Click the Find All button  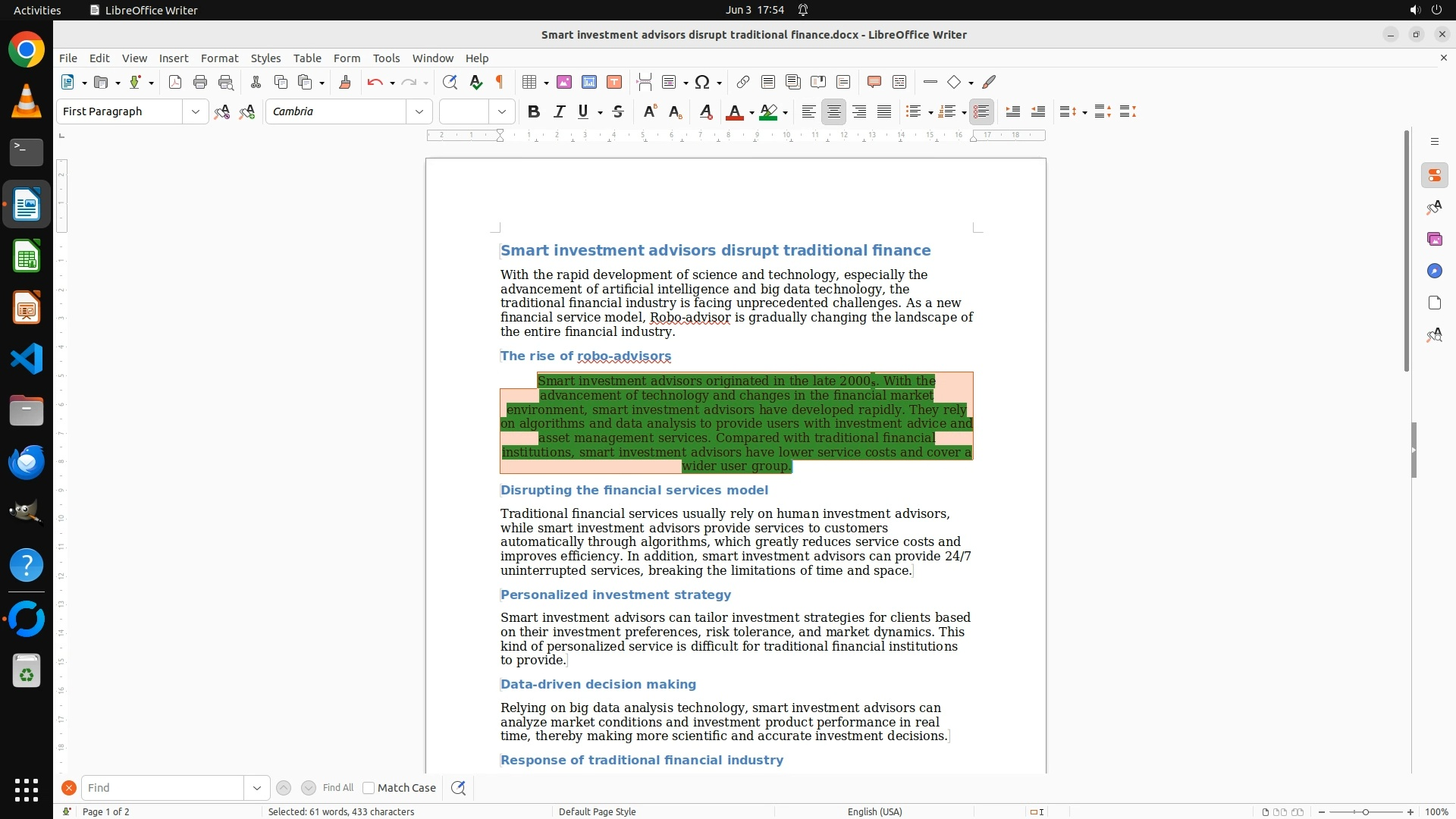[x=337, y=788]
